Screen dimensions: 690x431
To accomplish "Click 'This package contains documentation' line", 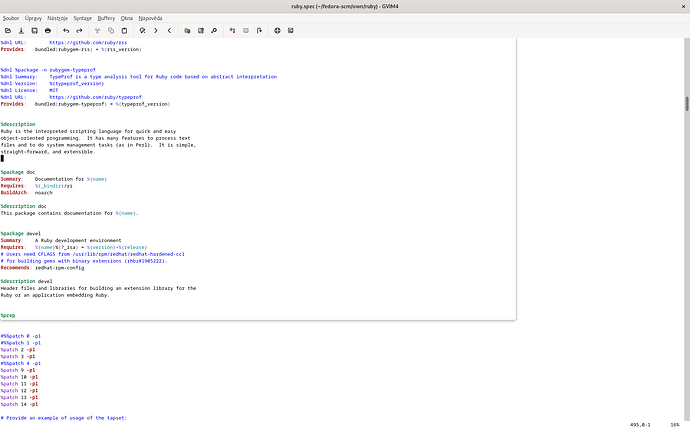I will pyautogui.click(x=70, y=213).
